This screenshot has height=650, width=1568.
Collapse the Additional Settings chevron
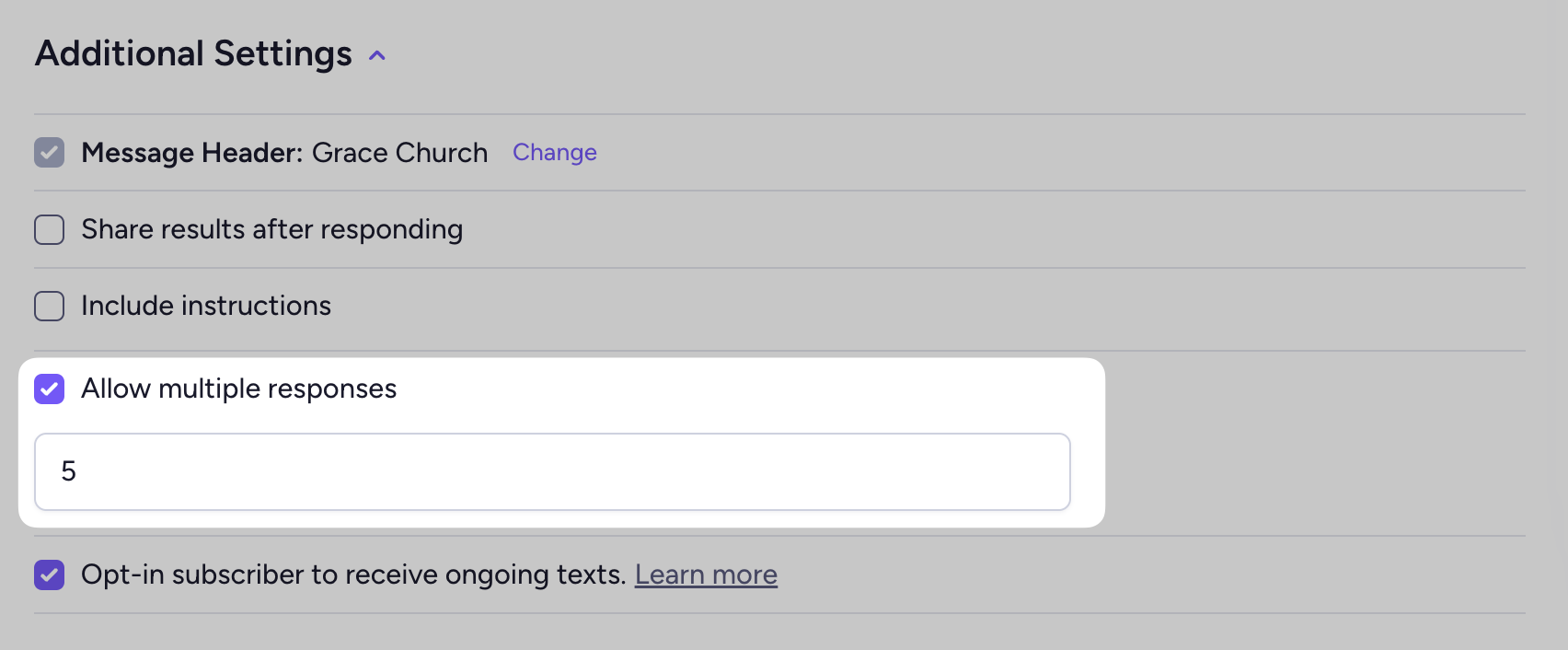coord(377,55)
